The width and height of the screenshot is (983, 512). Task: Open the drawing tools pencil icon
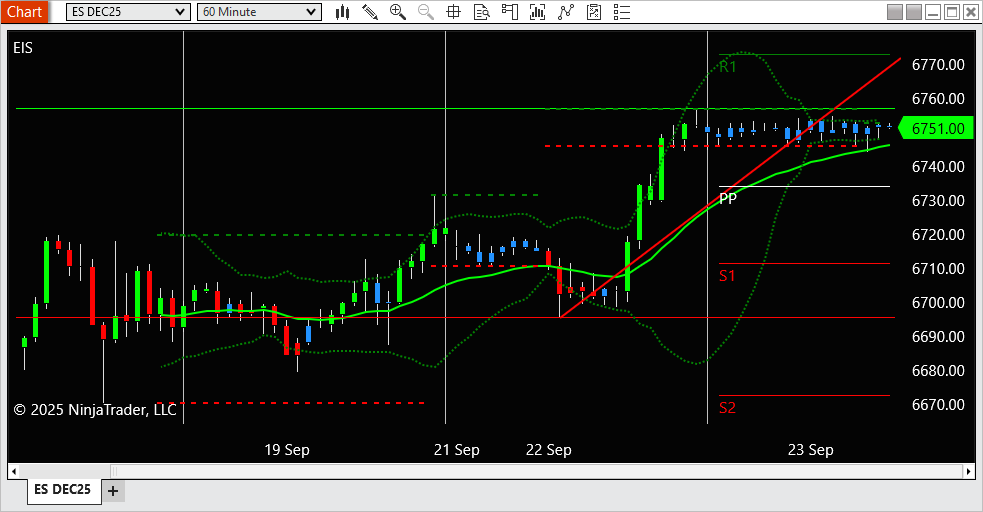370,12
